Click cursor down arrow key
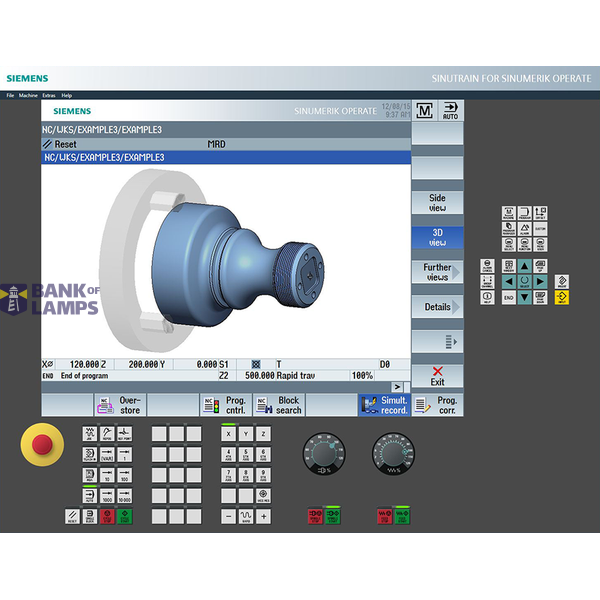The image size is (600, 600). pyautogui.click(x=524, y=297)
